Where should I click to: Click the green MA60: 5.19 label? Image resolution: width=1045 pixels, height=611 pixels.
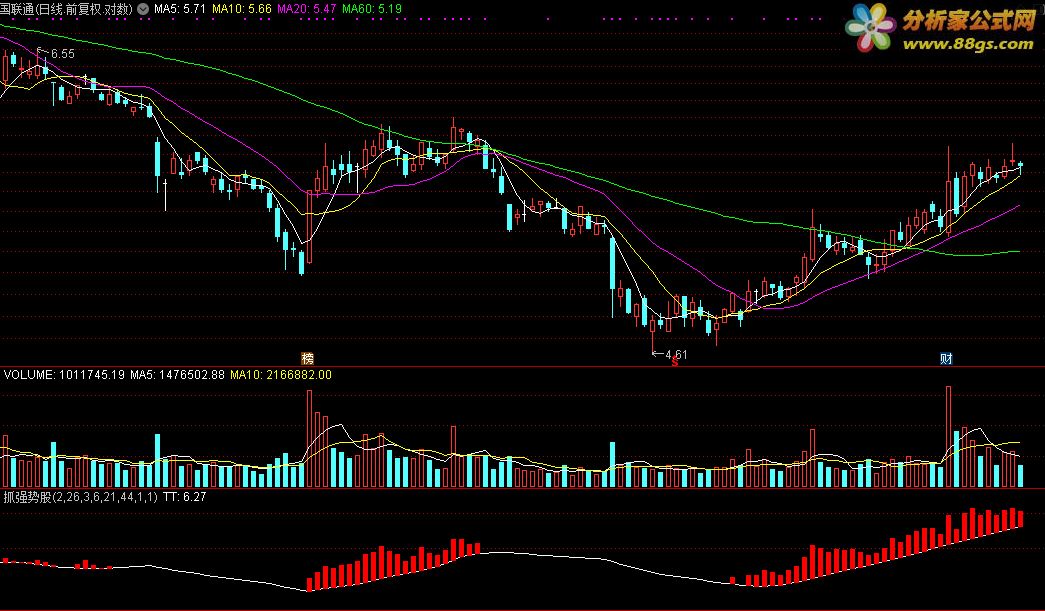372,9
